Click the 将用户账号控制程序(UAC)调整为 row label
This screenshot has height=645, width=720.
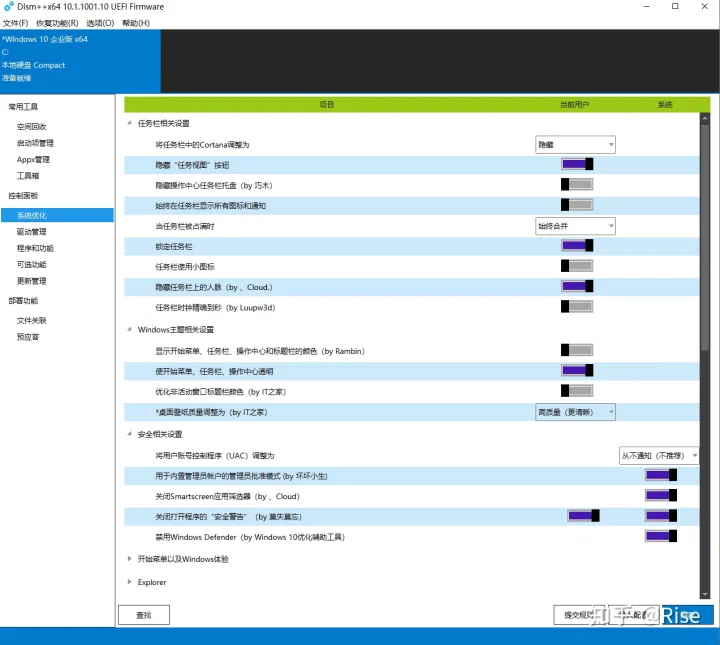click(214, 456)
